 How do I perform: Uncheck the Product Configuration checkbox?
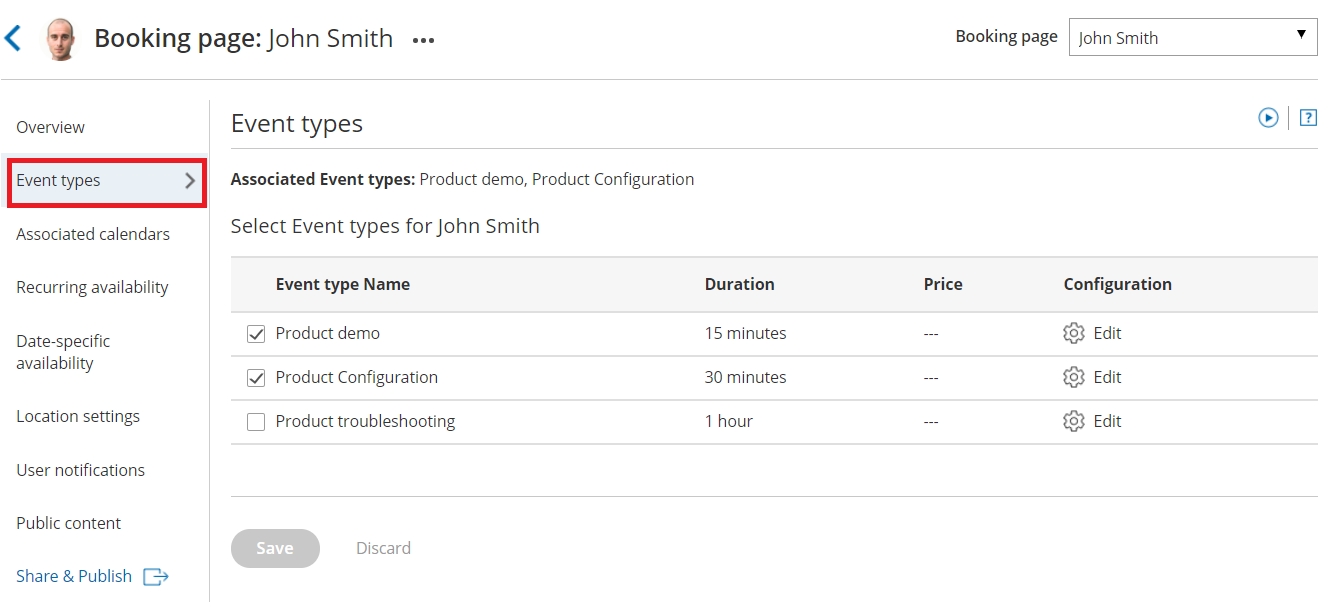pos(256,378)
